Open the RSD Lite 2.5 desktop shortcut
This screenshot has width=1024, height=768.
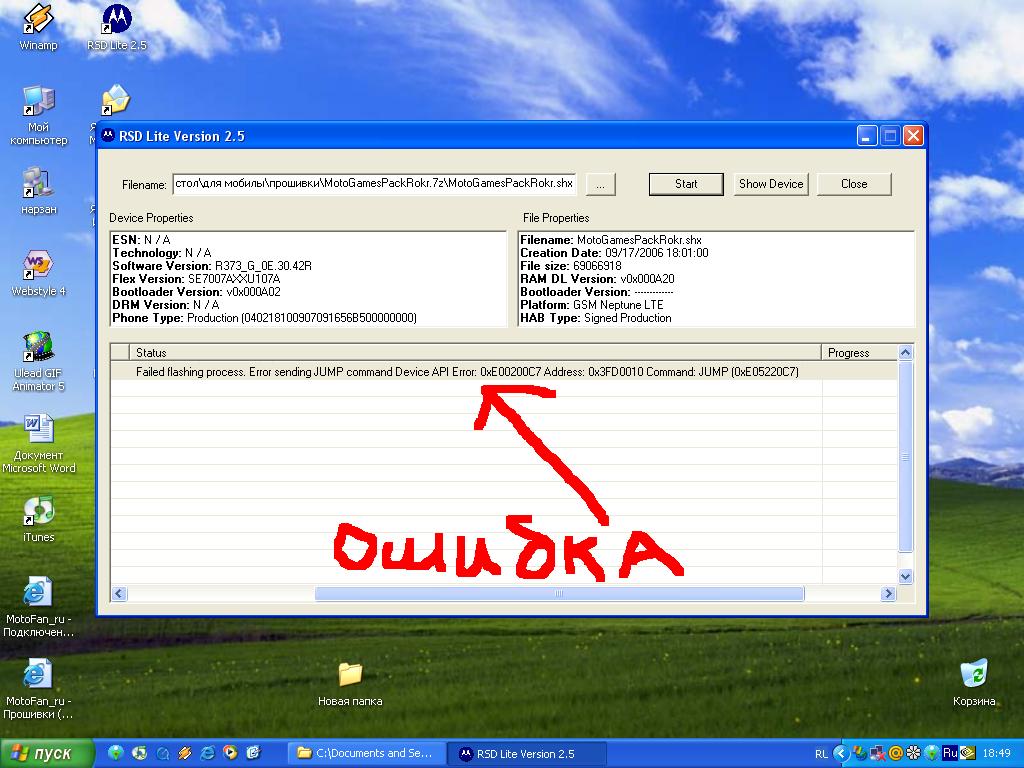pyautogui.click(x=117, y=27)
